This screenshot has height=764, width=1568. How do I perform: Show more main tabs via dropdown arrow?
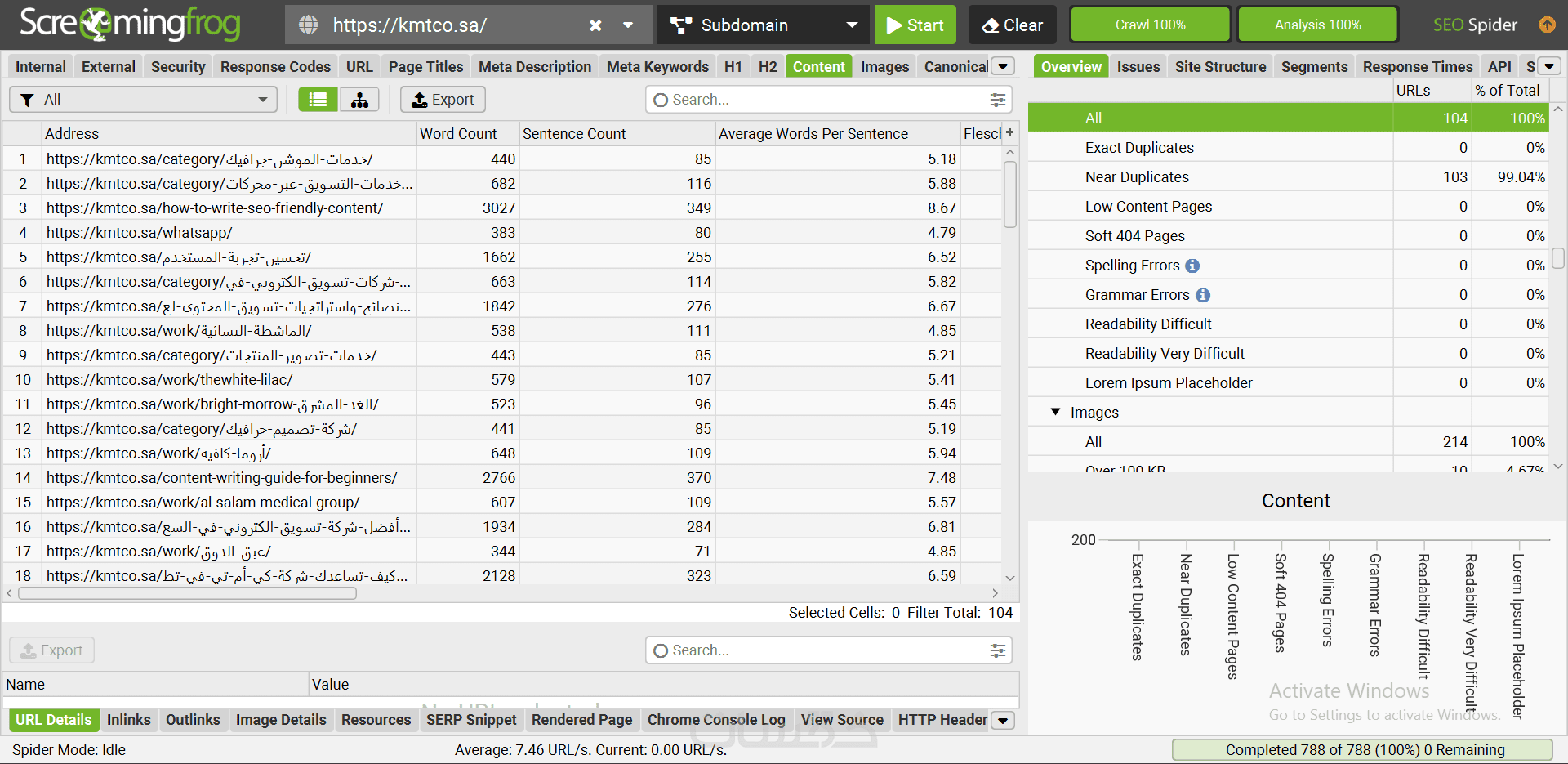(x=1004, y=66)
